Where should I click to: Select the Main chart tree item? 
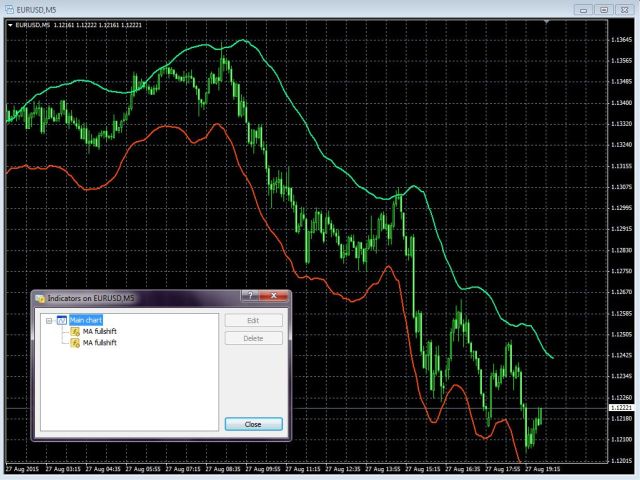pos(86,320)
